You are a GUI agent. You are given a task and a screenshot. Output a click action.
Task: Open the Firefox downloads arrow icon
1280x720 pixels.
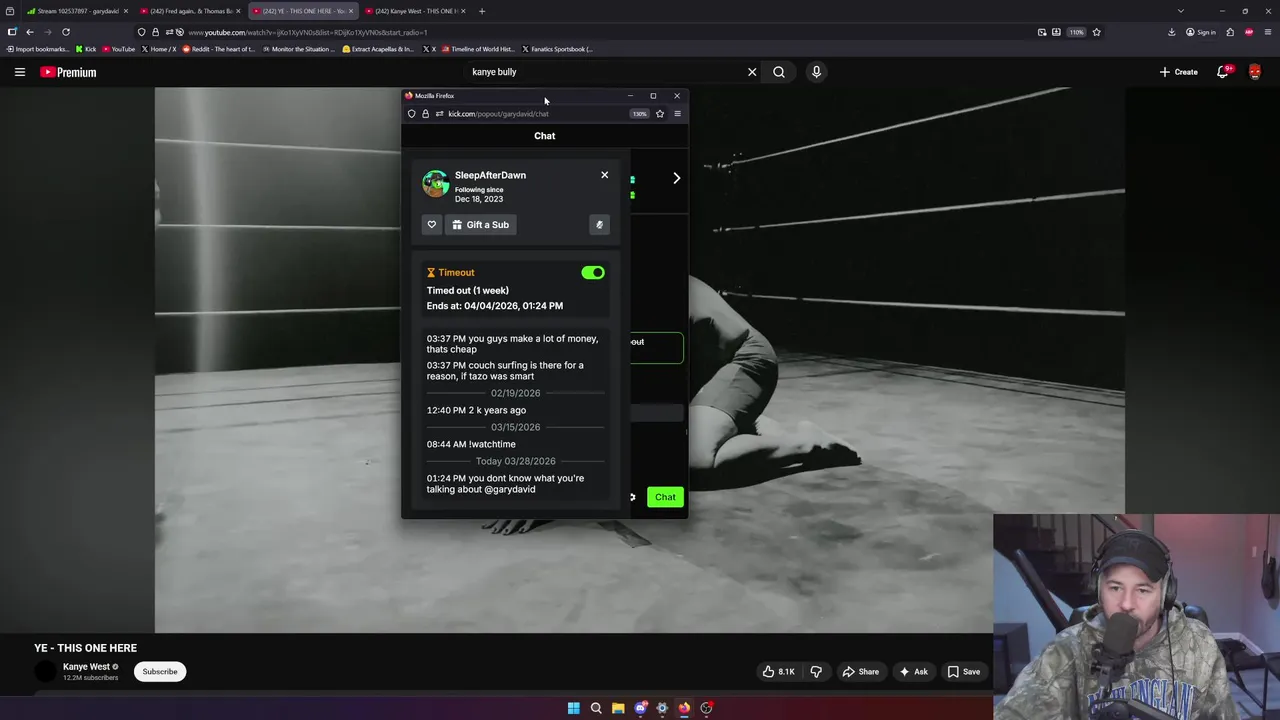(x=1171, y=32)
